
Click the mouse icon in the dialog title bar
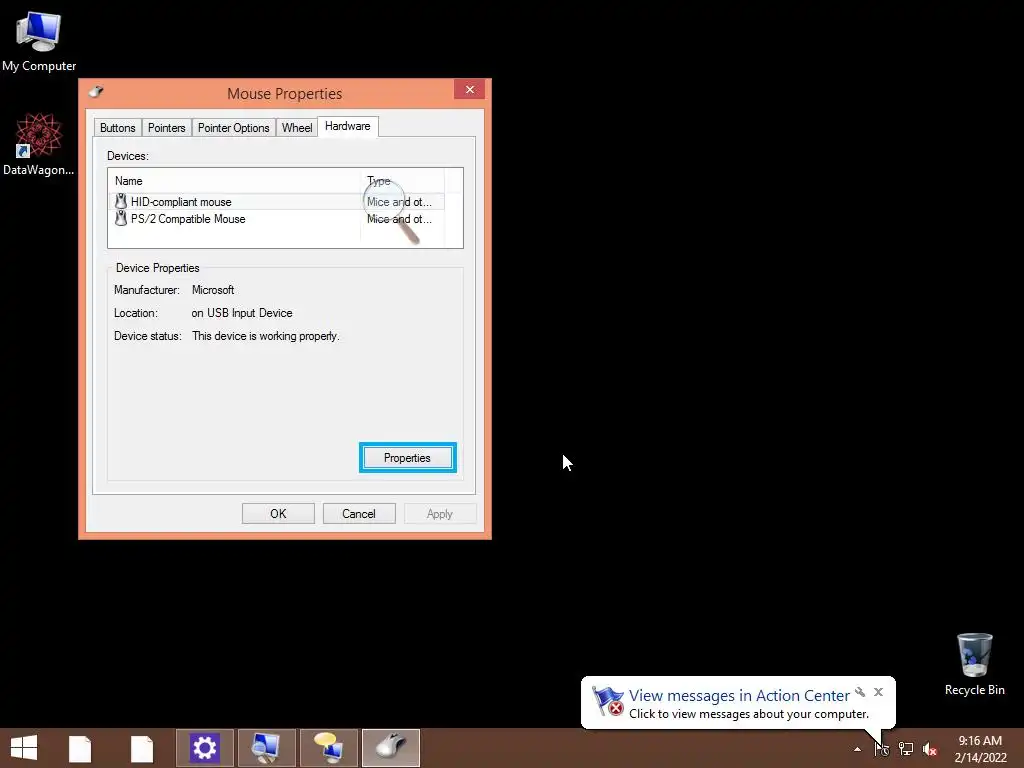pos(96,91)
